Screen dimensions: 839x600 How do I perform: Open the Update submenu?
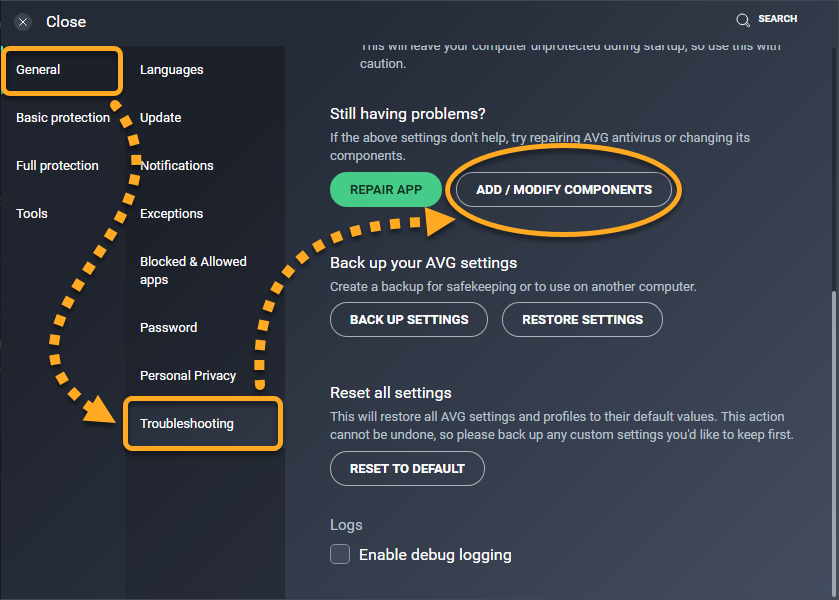point(161,118)
